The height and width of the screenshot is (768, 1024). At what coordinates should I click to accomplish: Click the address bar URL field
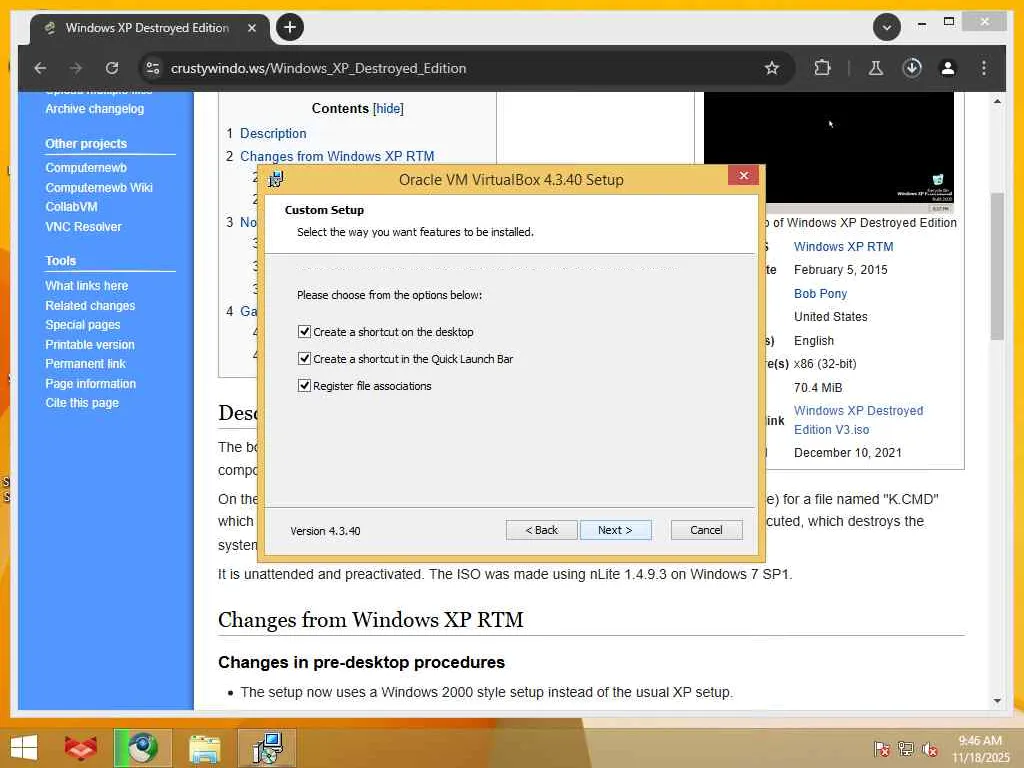coord(457,68)
